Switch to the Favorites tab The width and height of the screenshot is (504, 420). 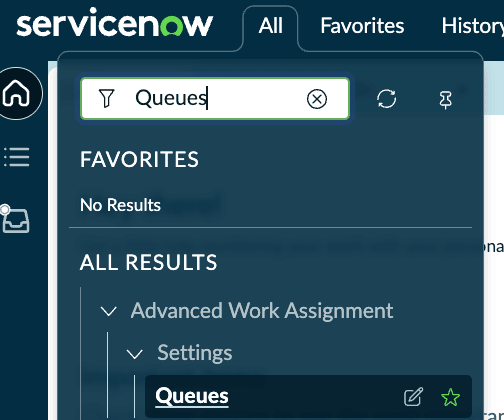coord(362,26)
